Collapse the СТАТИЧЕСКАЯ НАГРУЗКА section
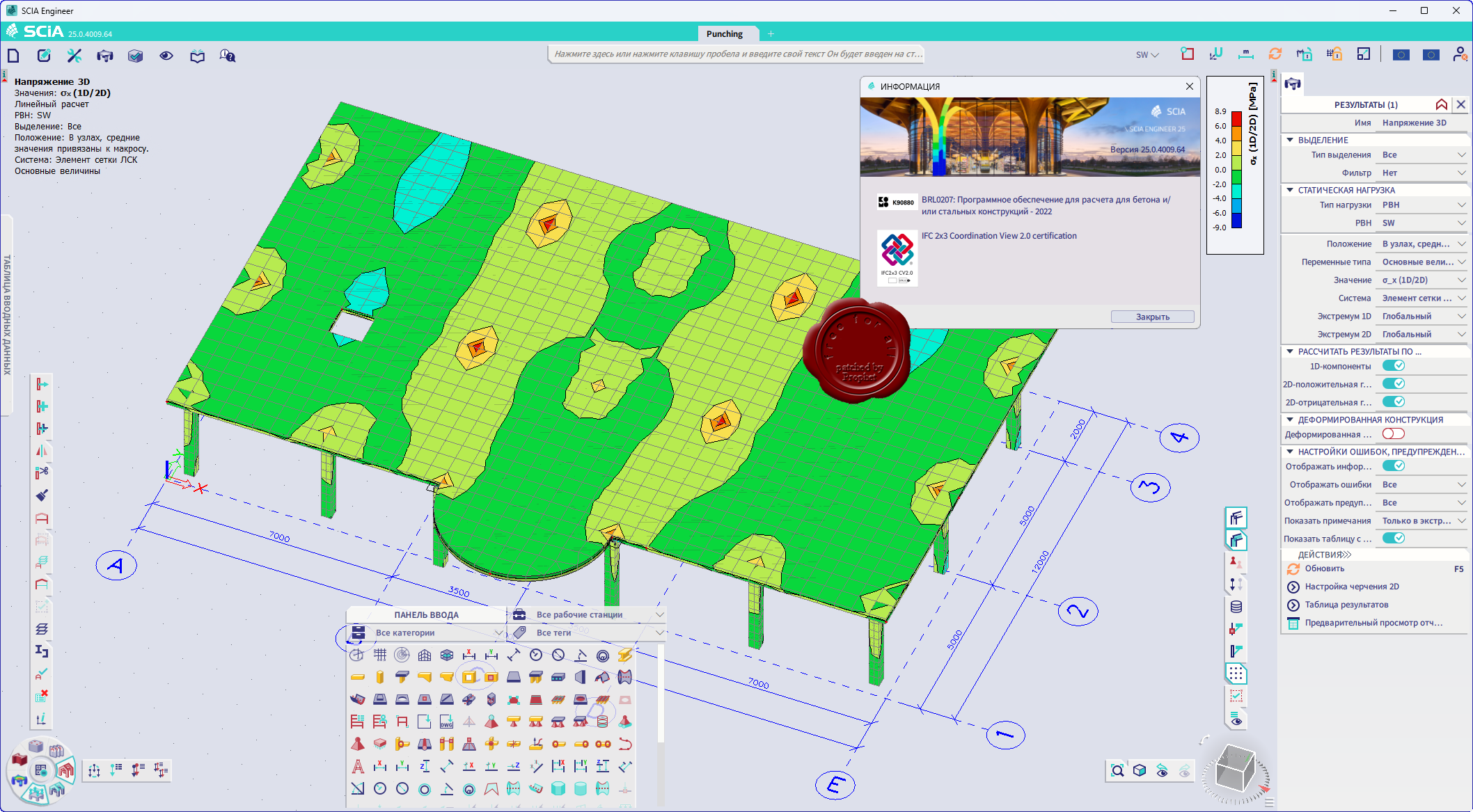This screenshot has width=1473, height=812. click(1290, 190)
